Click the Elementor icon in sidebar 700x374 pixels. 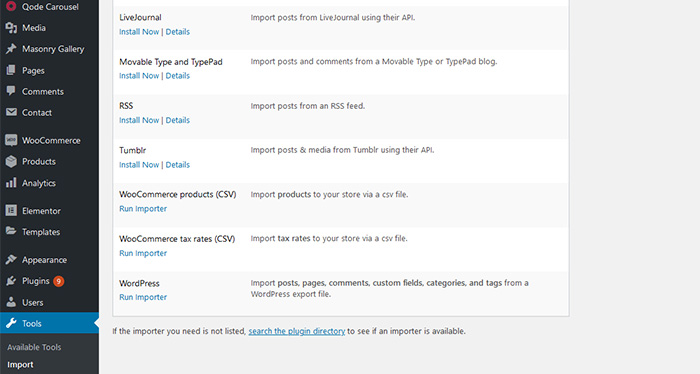11,210
